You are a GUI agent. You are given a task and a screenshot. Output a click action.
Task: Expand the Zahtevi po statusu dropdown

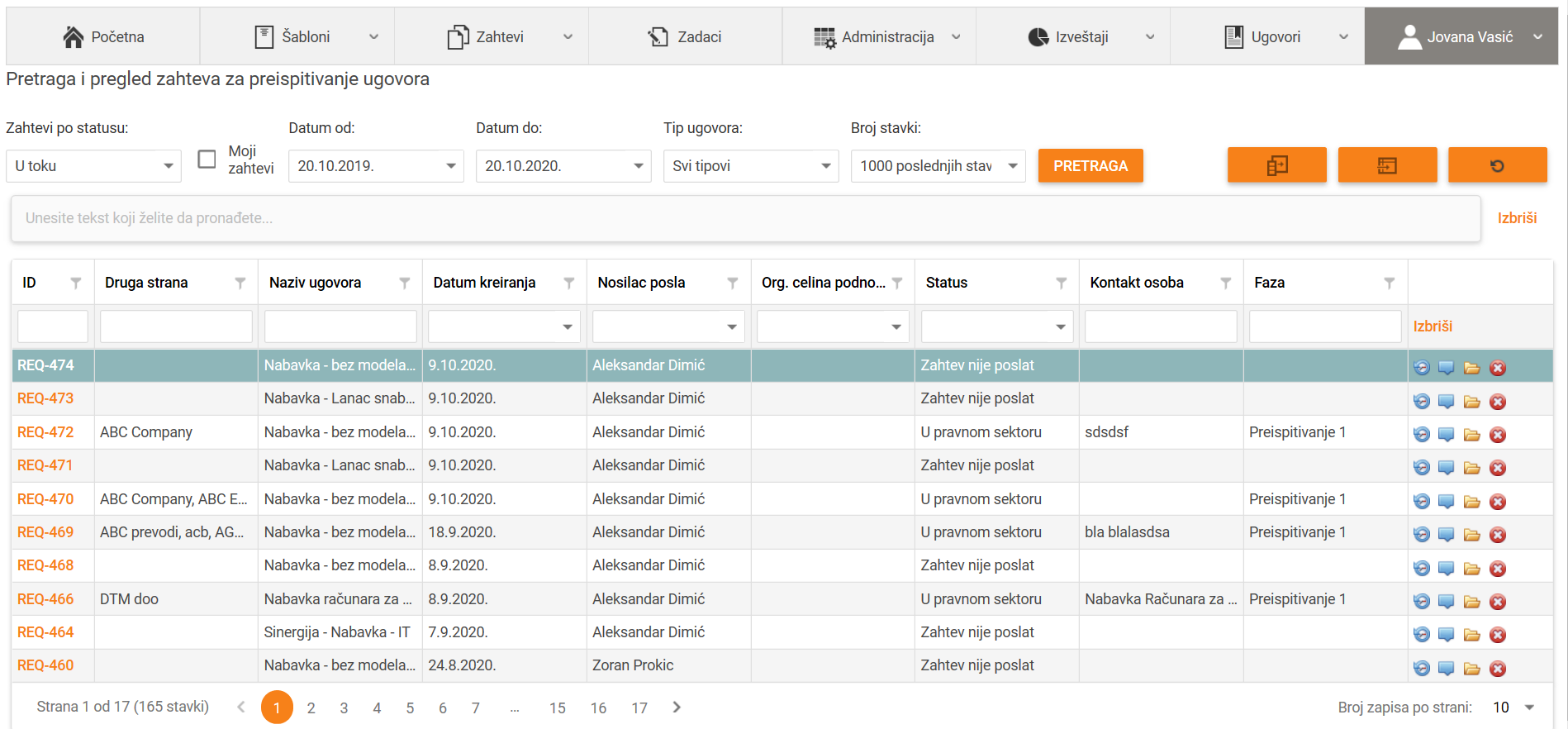[x=93, y=166]
